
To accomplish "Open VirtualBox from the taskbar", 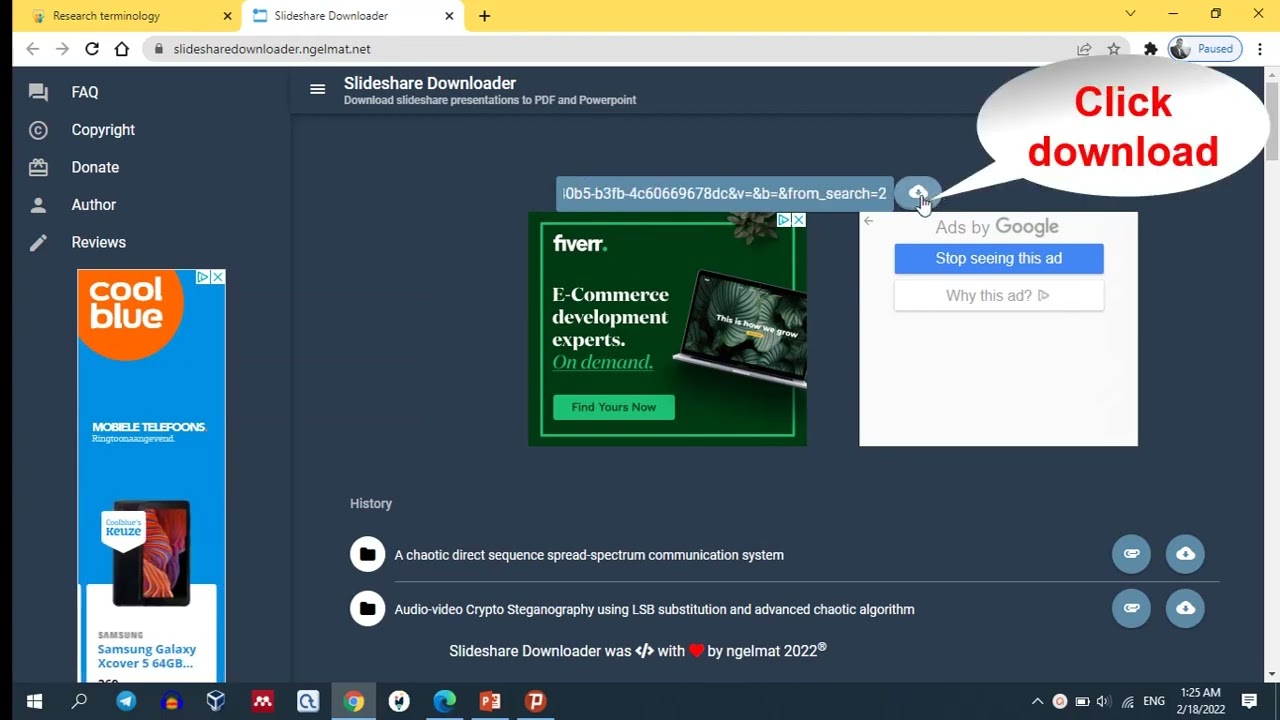I will pos(216,701).
